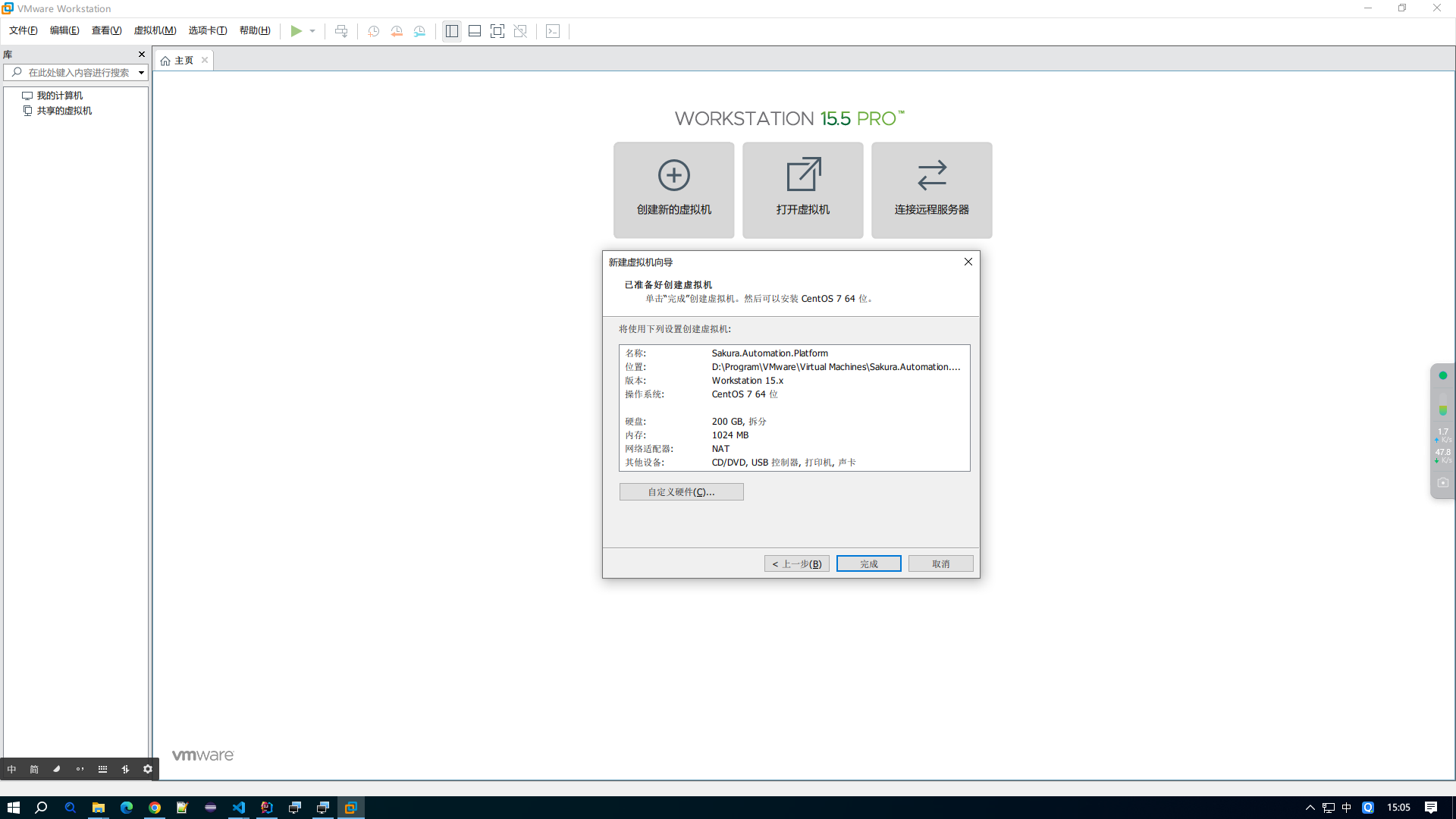The width and height of the screenshot is (1456, 819).
Task: Open 查看(V) menu
Action: (106, 30)
